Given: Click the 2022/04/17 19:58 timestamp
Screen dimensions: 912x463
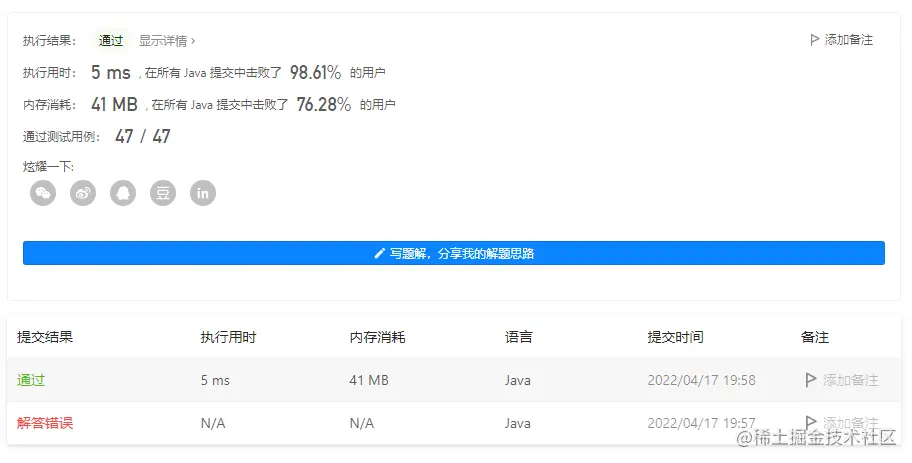Looking at the screenshot, I should [701, 380].
